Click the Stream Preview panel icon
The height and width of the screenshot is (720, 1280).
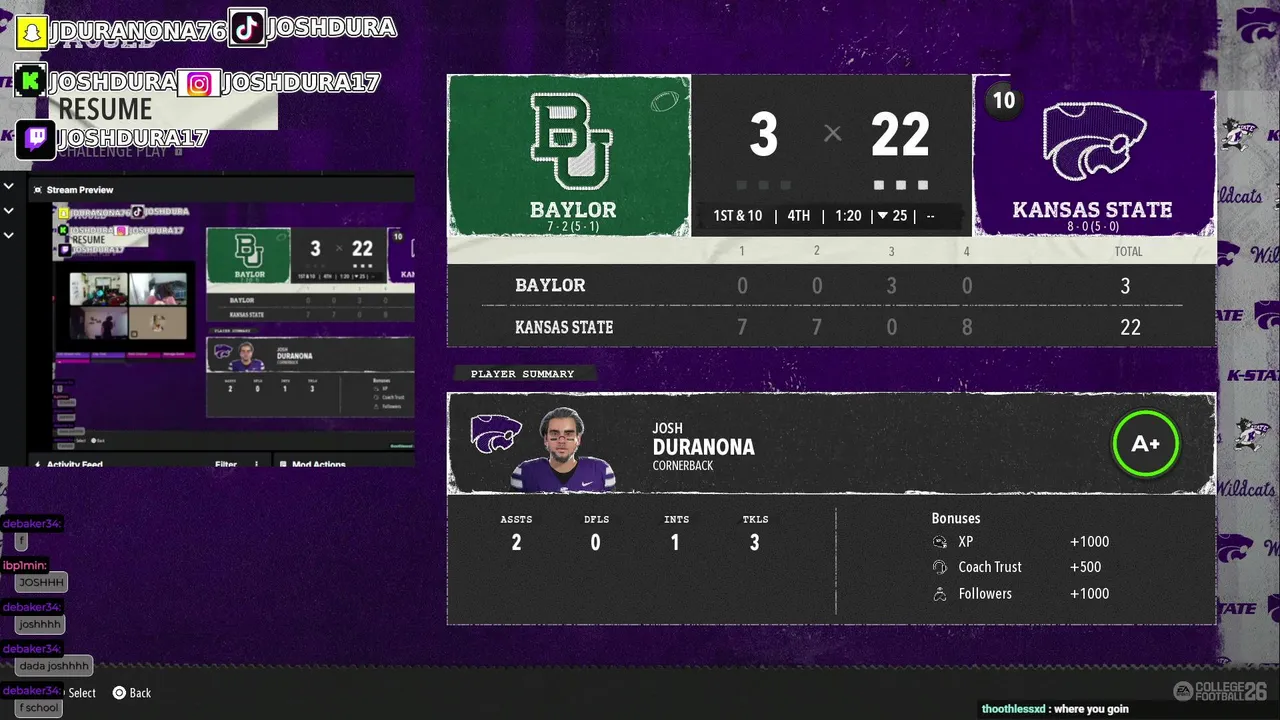[x=38, y=190]
